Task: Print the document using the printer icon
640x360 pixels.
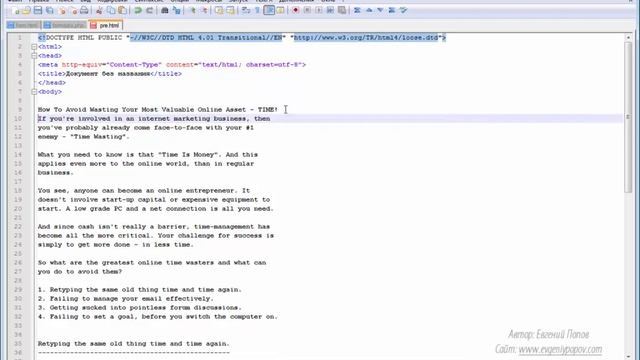Action: 84,10
